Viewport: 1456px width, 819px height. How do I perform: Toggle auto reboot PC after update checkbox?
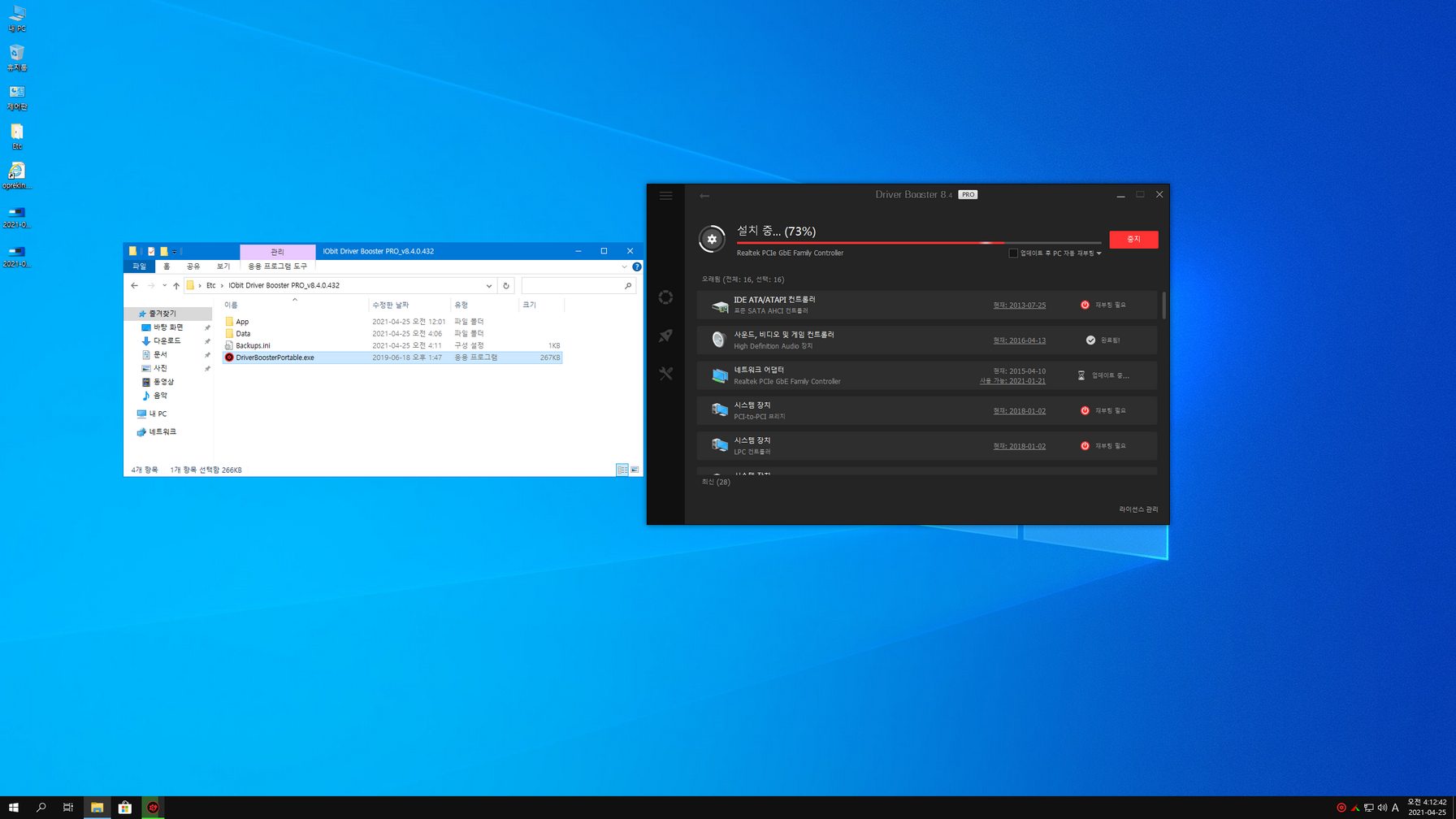(1013, 253)
